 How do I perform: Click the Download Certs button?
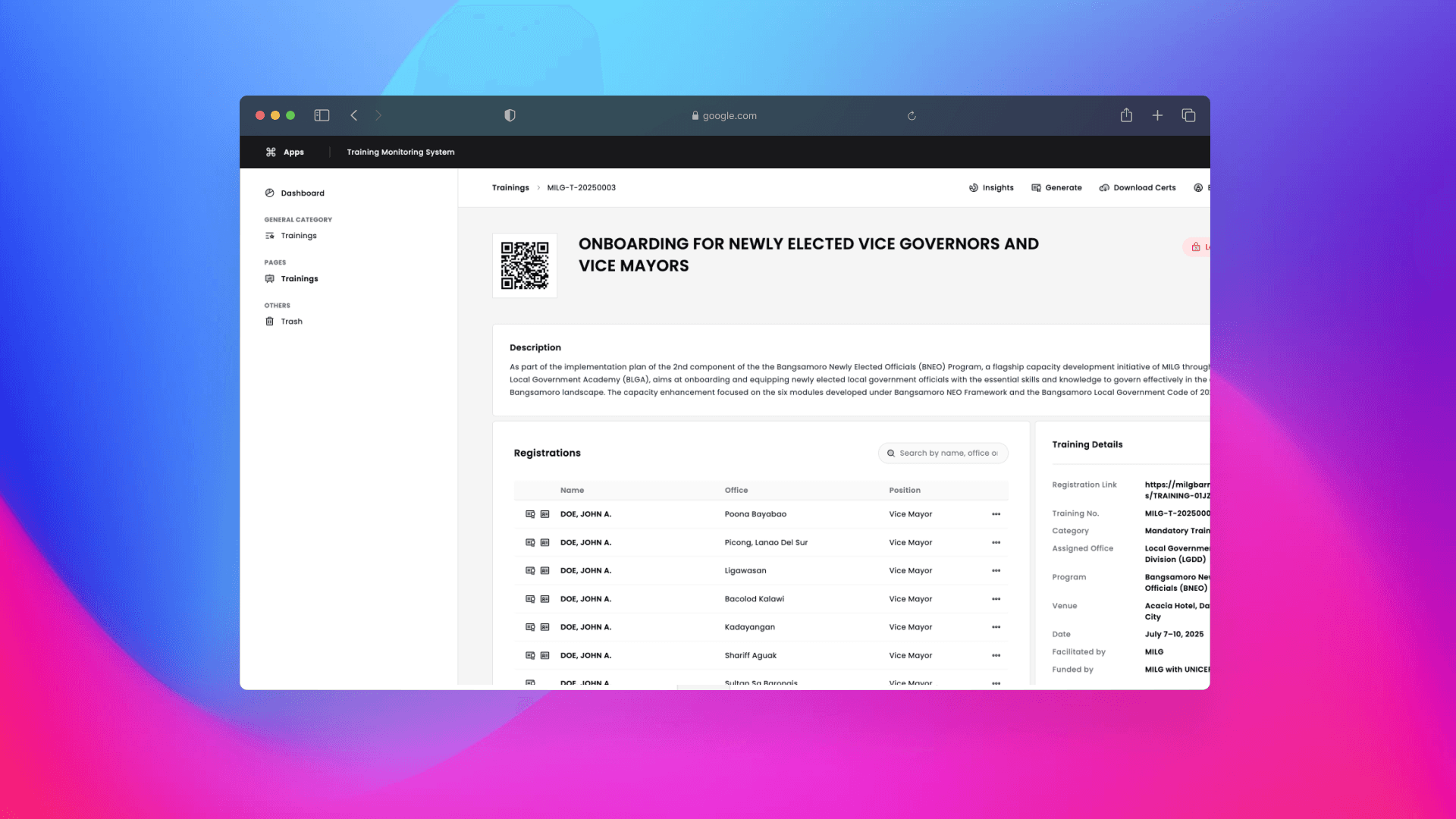point(1137,188)
